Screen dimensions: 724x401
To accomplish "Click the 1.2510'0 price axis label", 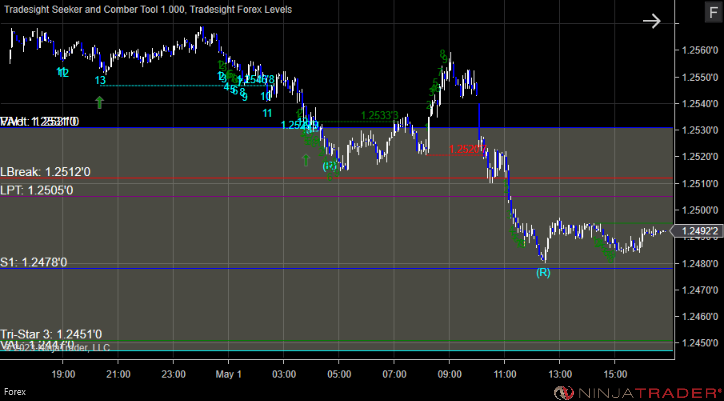I will coord(700,184).
